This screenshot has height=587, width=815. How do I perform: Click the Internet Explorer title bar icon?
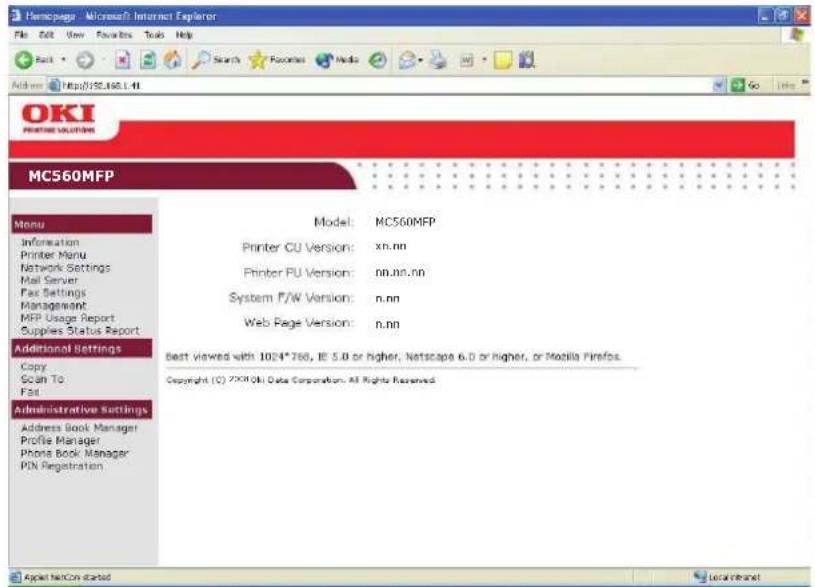[x=17, y=16]
